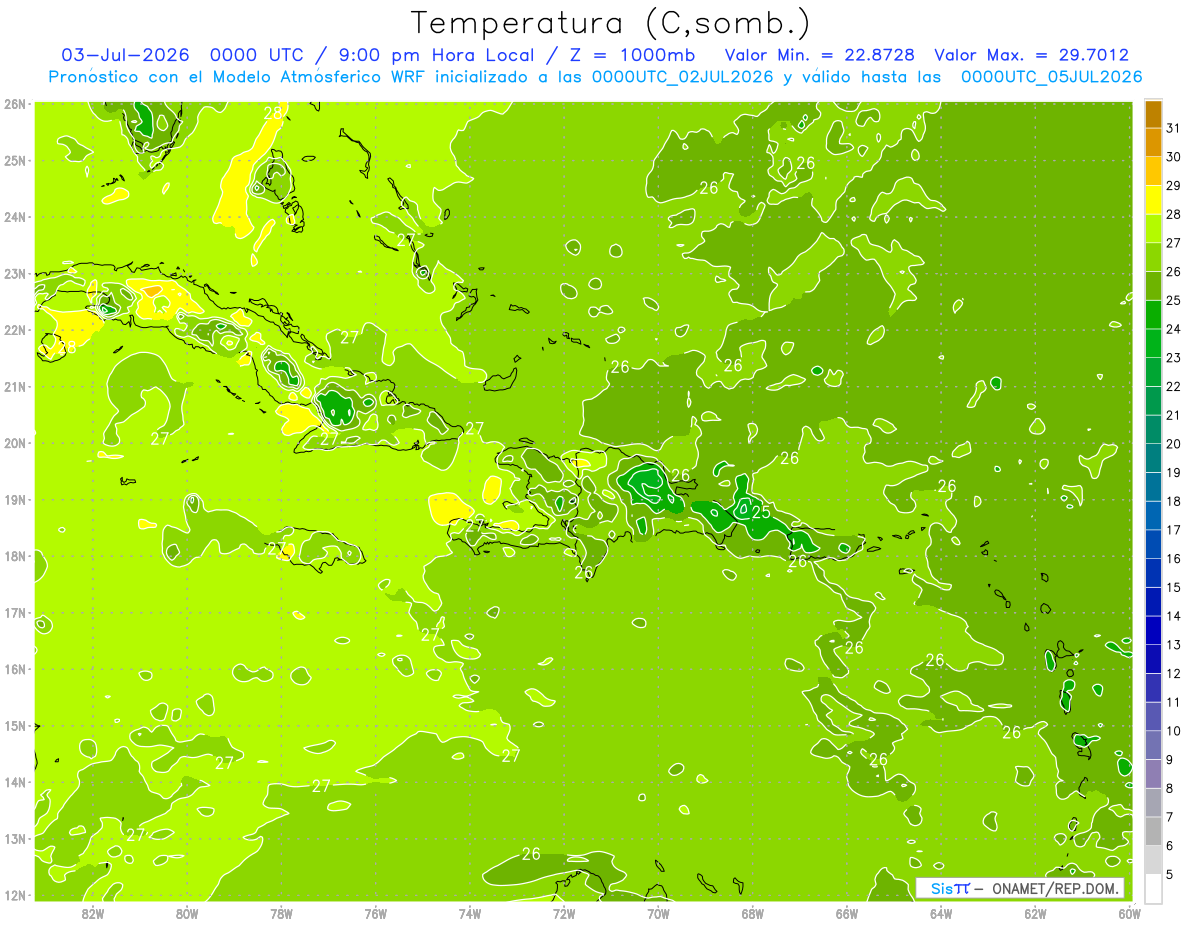Click the latitude axis label 22N

point(15,330)
